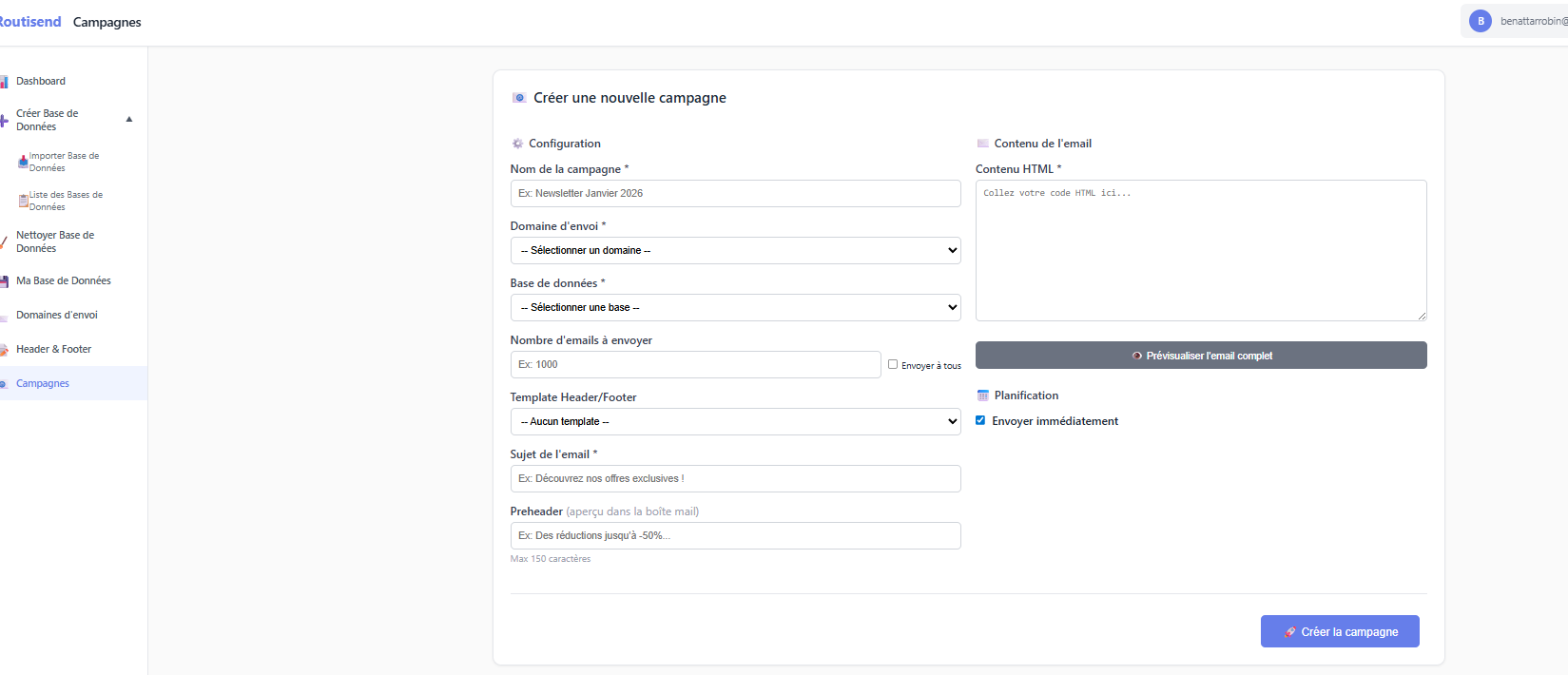The height and width of the screenshot is (675, 1568).
Task: Open the Base de données dropdown
Action: (735, 307)
